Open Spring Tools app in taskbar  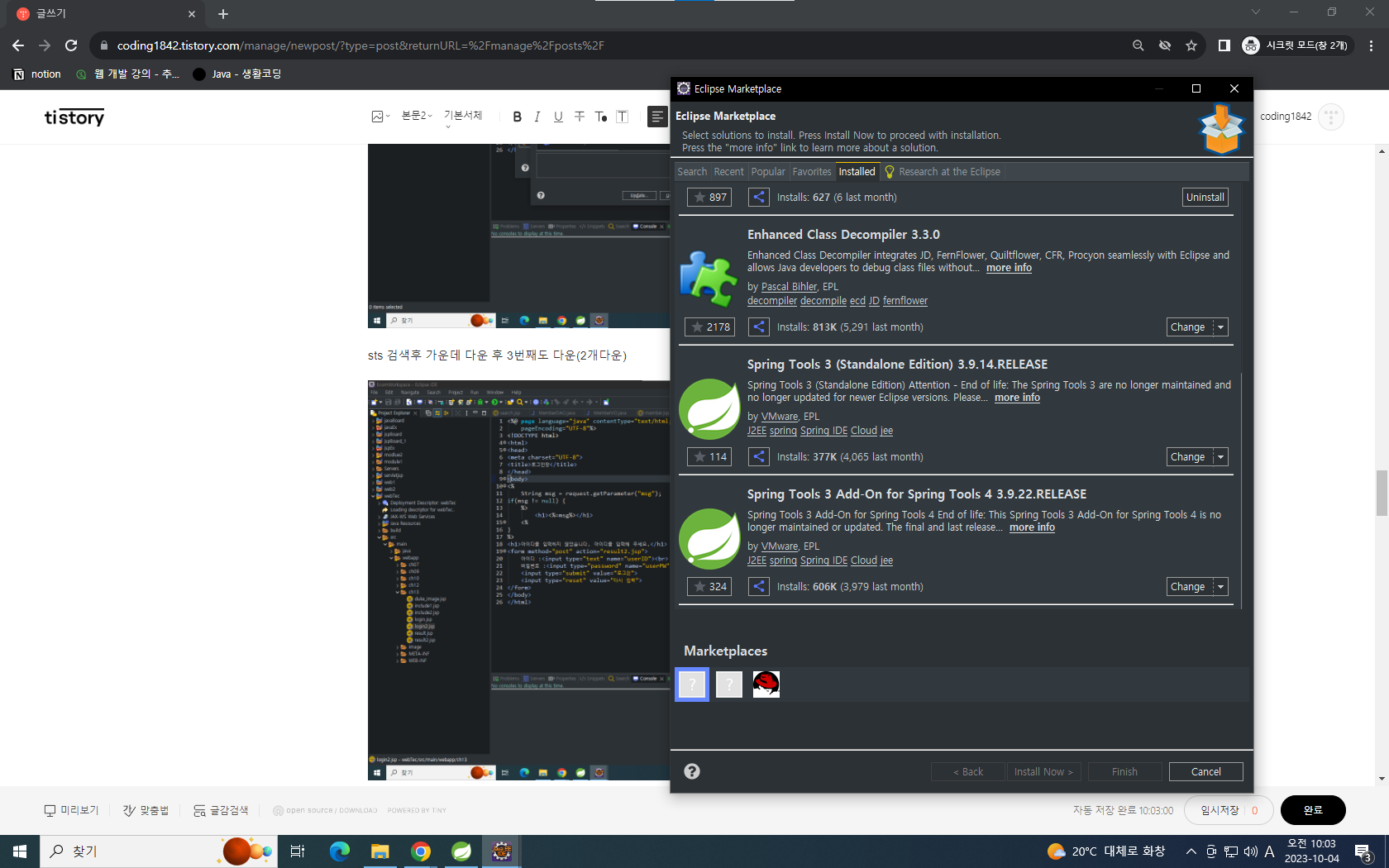pyautogui.click(x=461, y=851)
